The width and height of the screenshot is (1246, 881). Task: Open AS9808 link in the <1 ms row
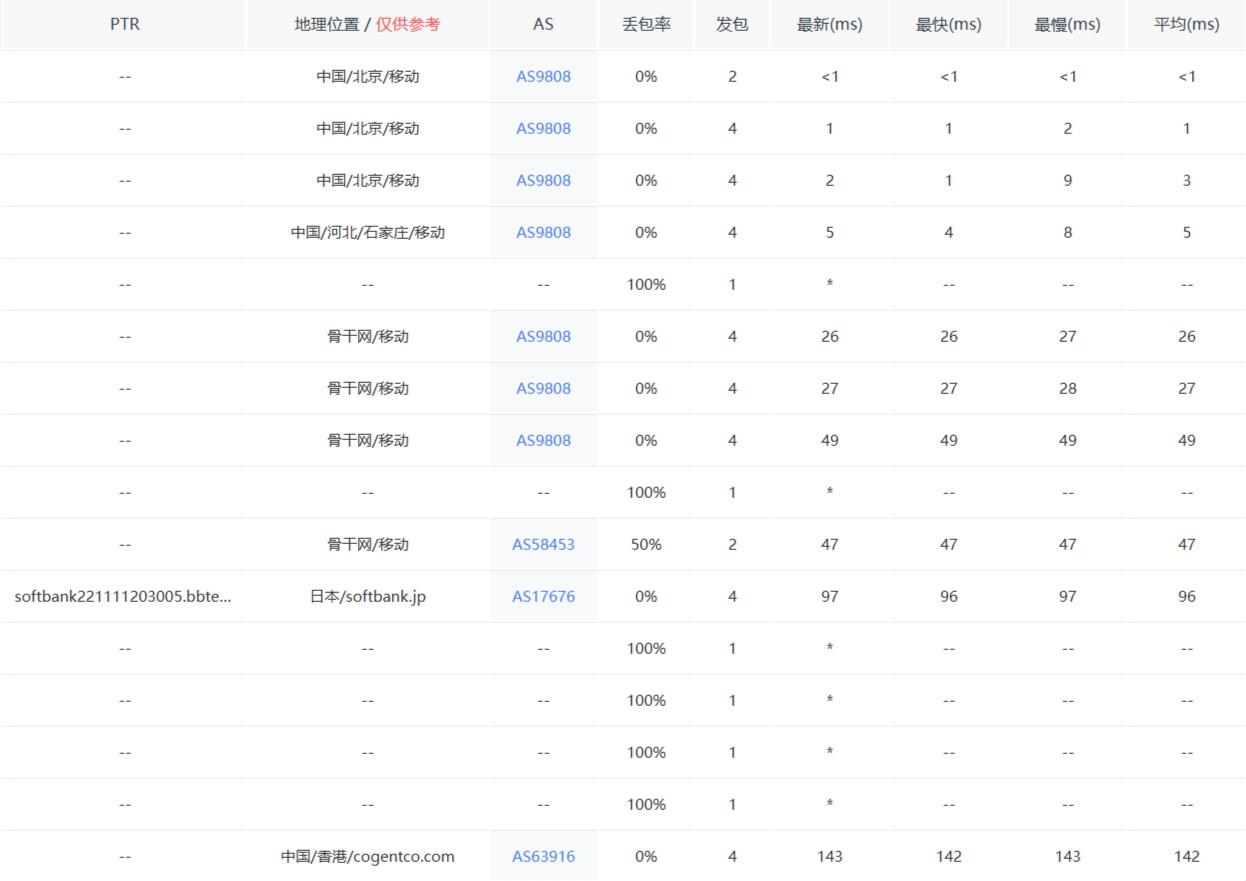pyautogui.click(x=543, y=76)
